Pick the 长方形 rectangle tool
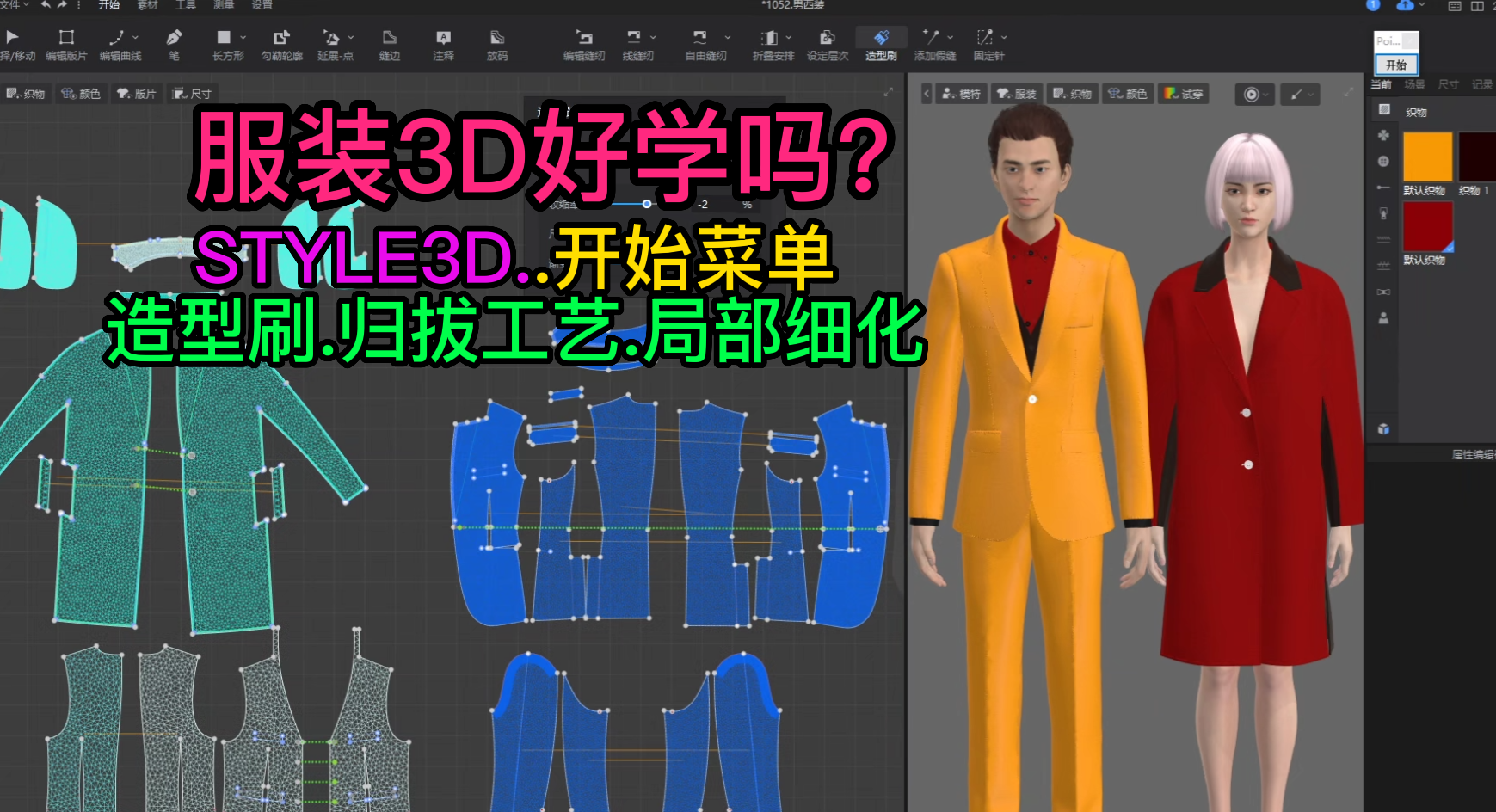Screen dimensions: 1496x812 click(x=227, y=45)
